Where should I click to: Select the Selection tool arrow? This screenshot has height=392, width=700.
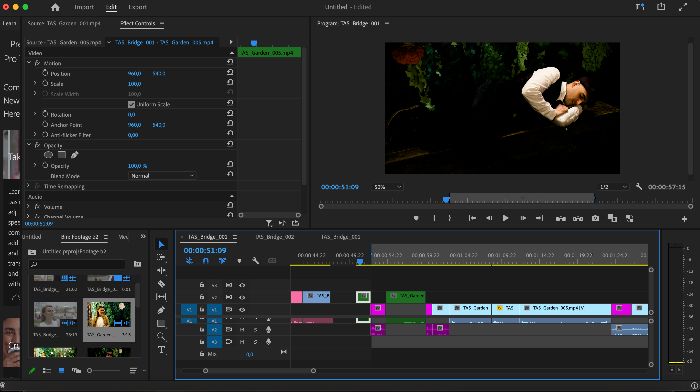[161, 244]
